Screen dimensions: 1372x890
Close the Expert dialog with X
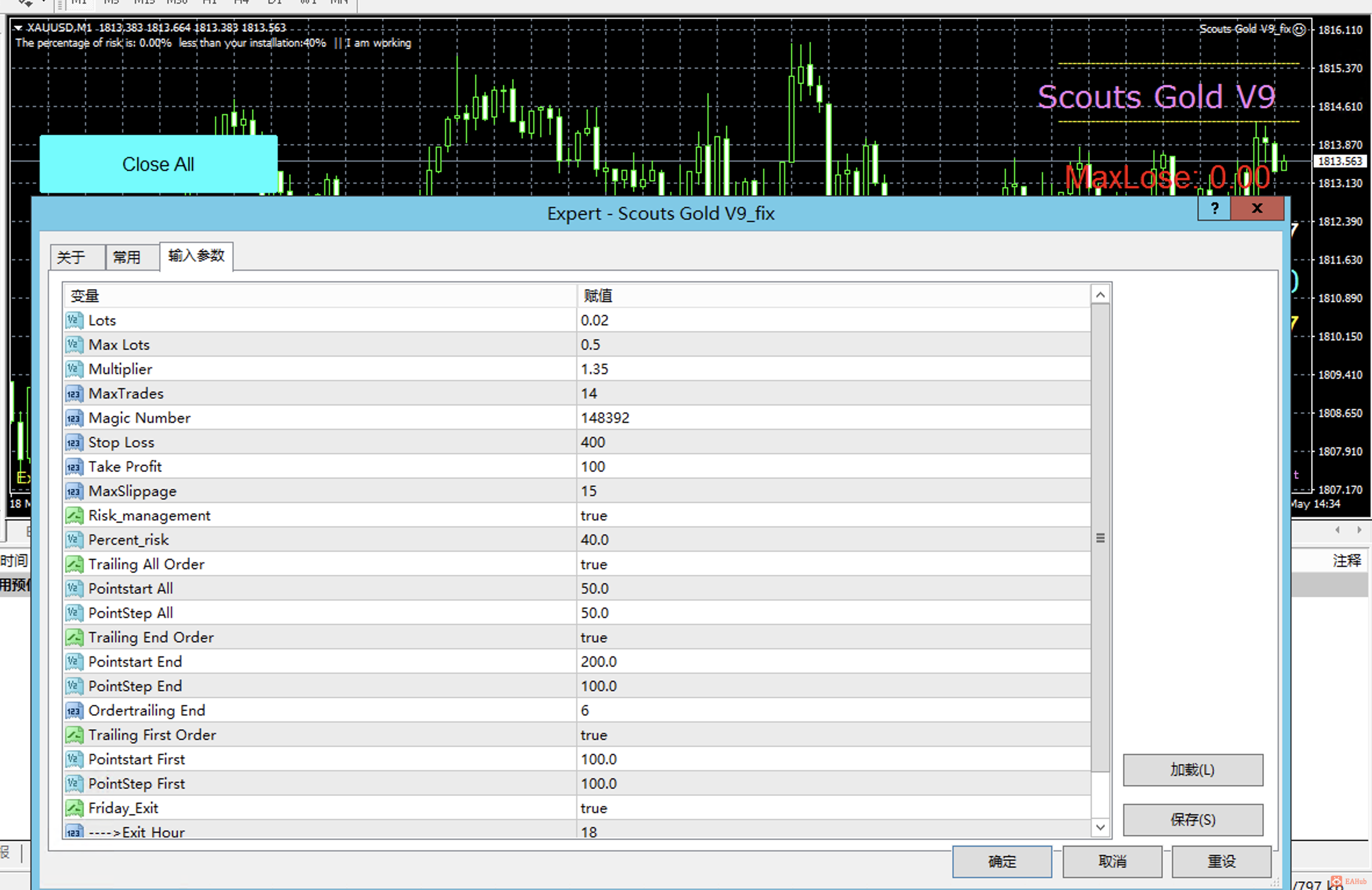tap(1257, 209)
